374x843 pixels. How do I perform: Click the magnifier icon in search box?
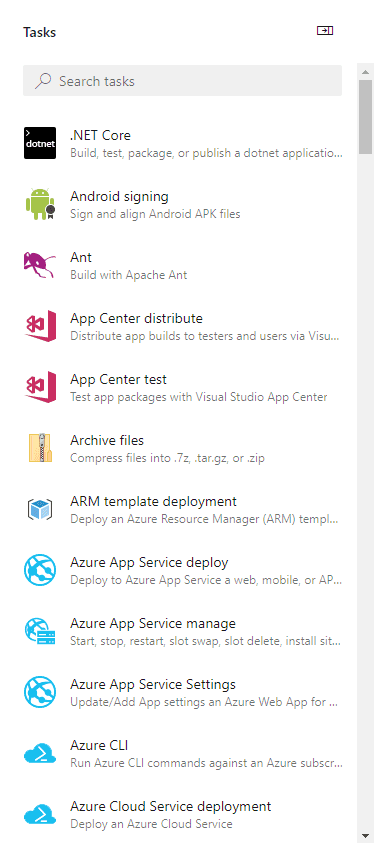pyautogui.click(x=43, y=81)
